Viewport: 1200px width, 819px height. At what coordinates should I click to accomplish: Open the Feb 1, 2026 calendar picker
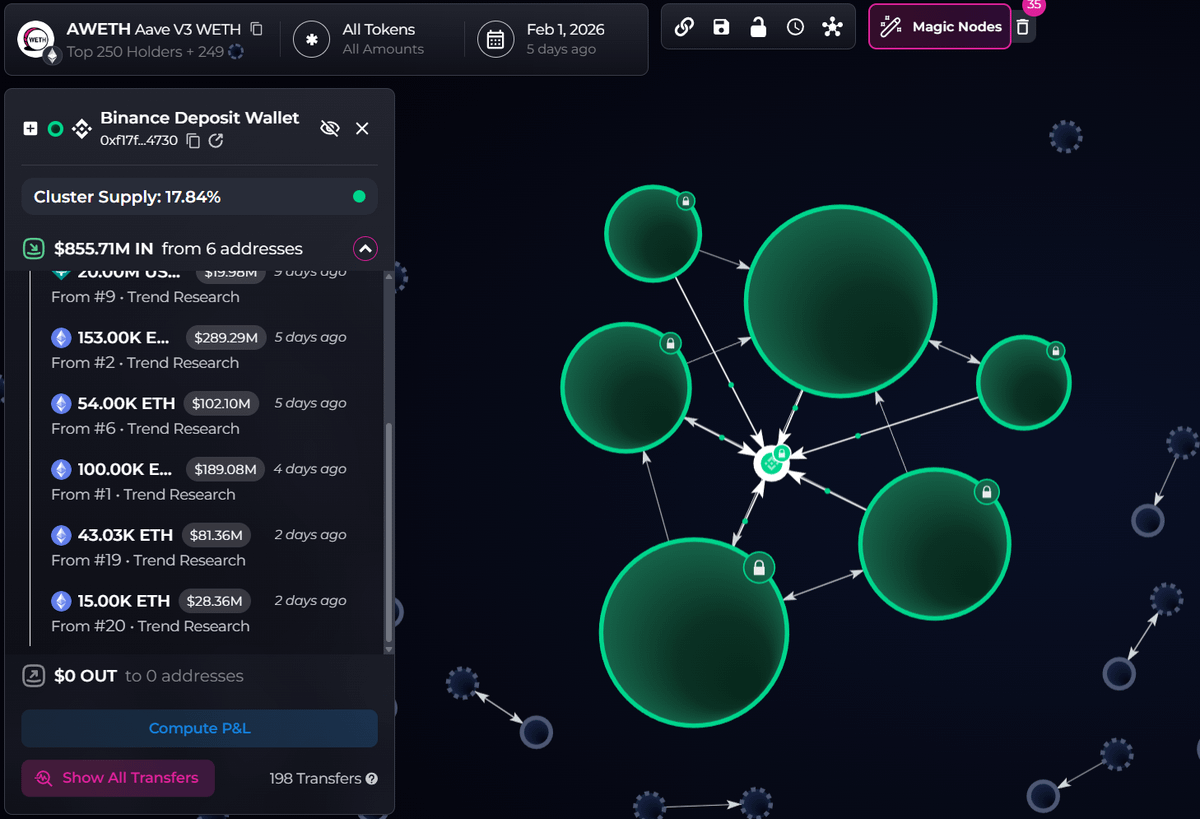[x=495, y=39]
